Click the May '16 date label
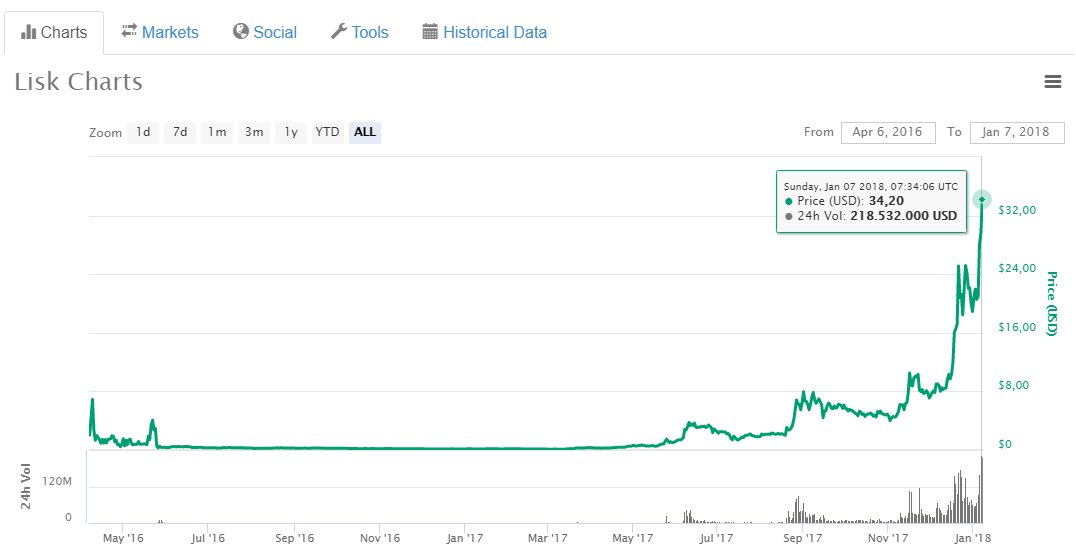This screenshot has width=1076, height=554. pyautogui.click(x=124, y=538)
